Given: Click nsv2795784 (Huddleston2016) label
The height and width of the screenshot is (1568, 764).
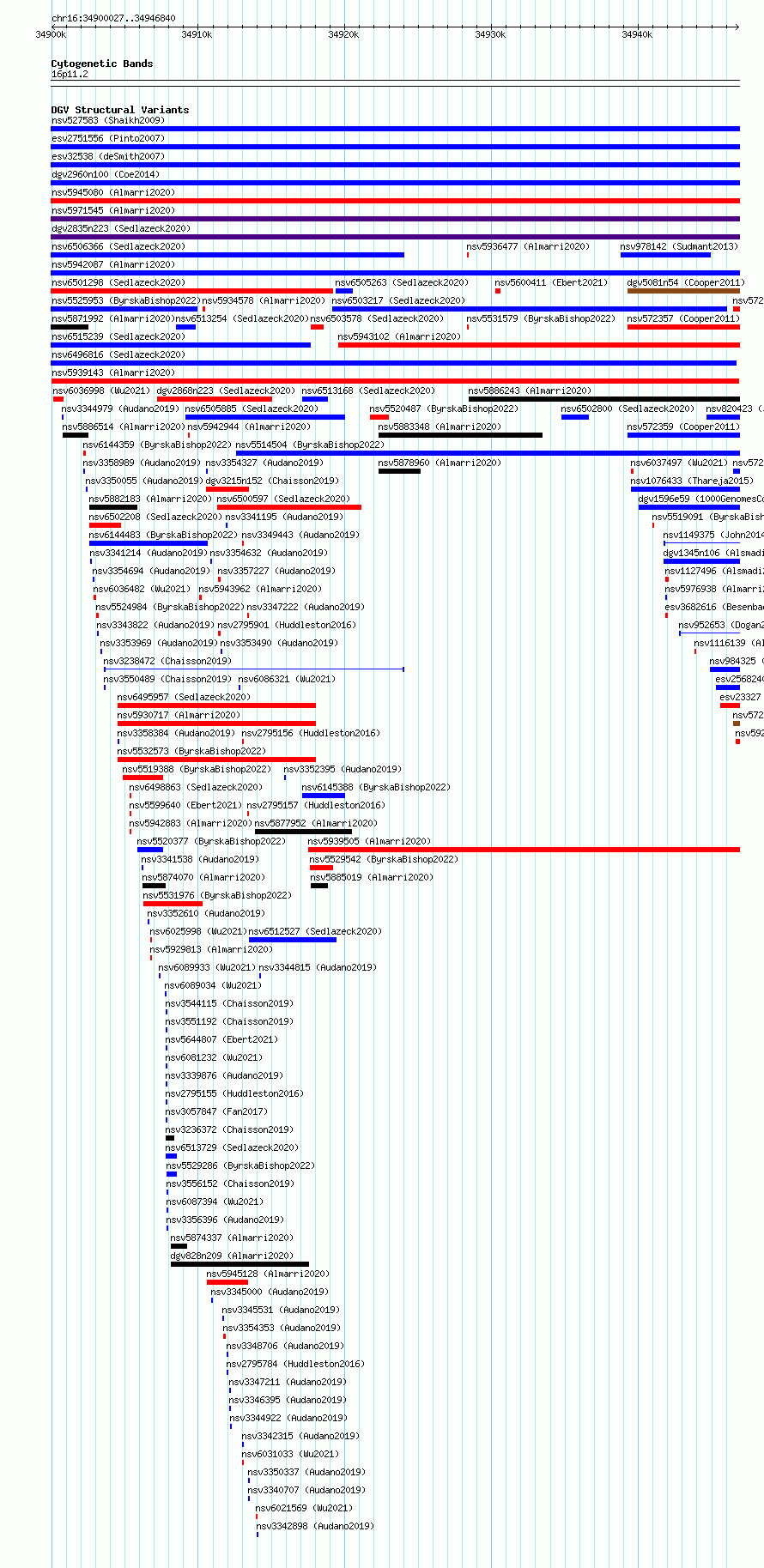Looking at the screenshot, I should pos(295,1364).
